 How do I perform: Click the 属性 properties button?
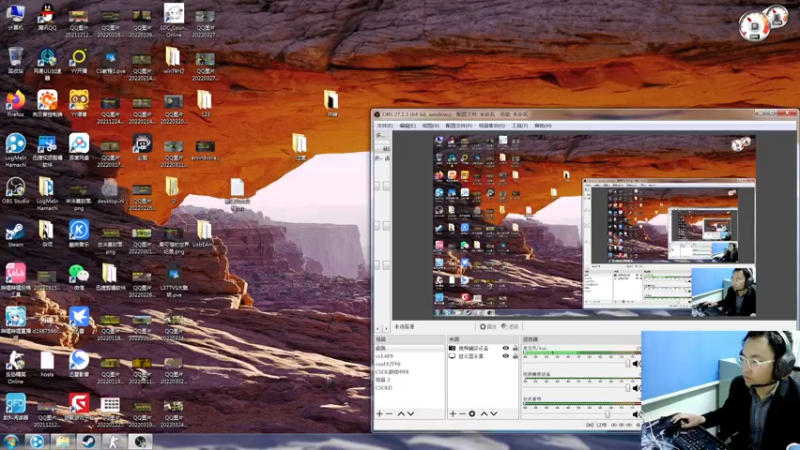(488, 327)
